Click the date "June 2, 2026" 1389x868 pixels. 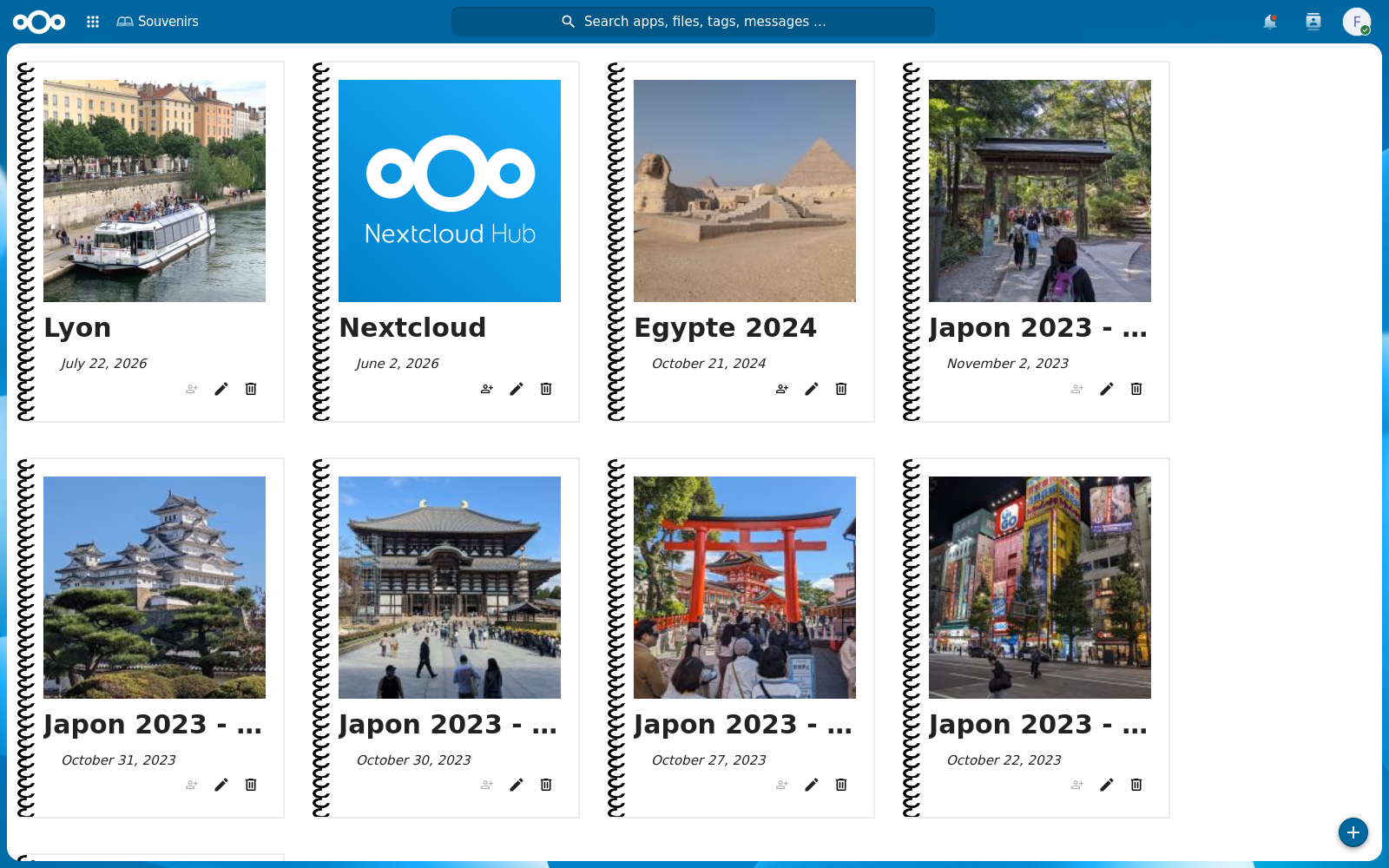(x=398, y=364)
